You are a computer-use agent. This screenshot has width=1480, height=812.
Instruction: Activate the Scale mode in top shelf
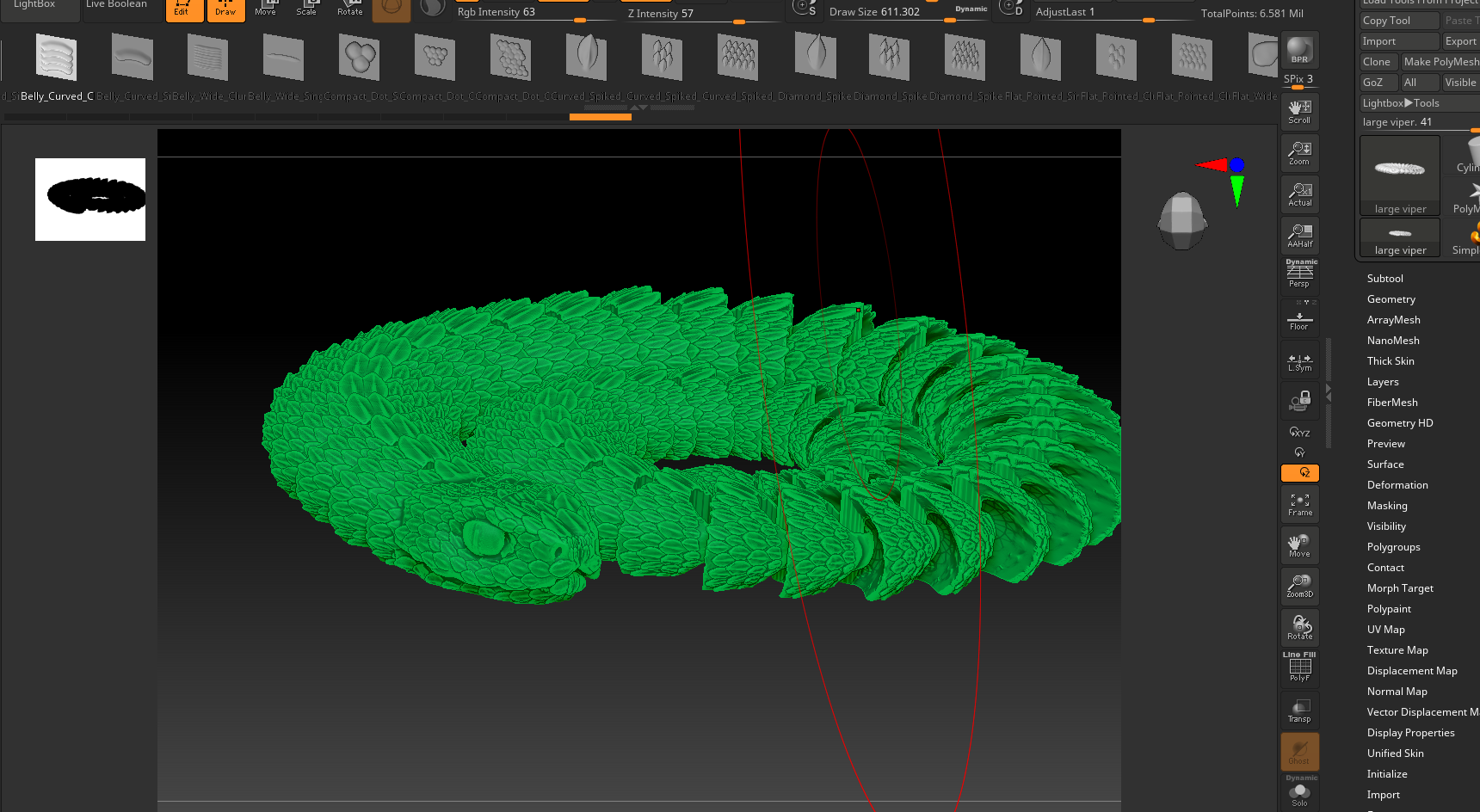click(306, 9)
